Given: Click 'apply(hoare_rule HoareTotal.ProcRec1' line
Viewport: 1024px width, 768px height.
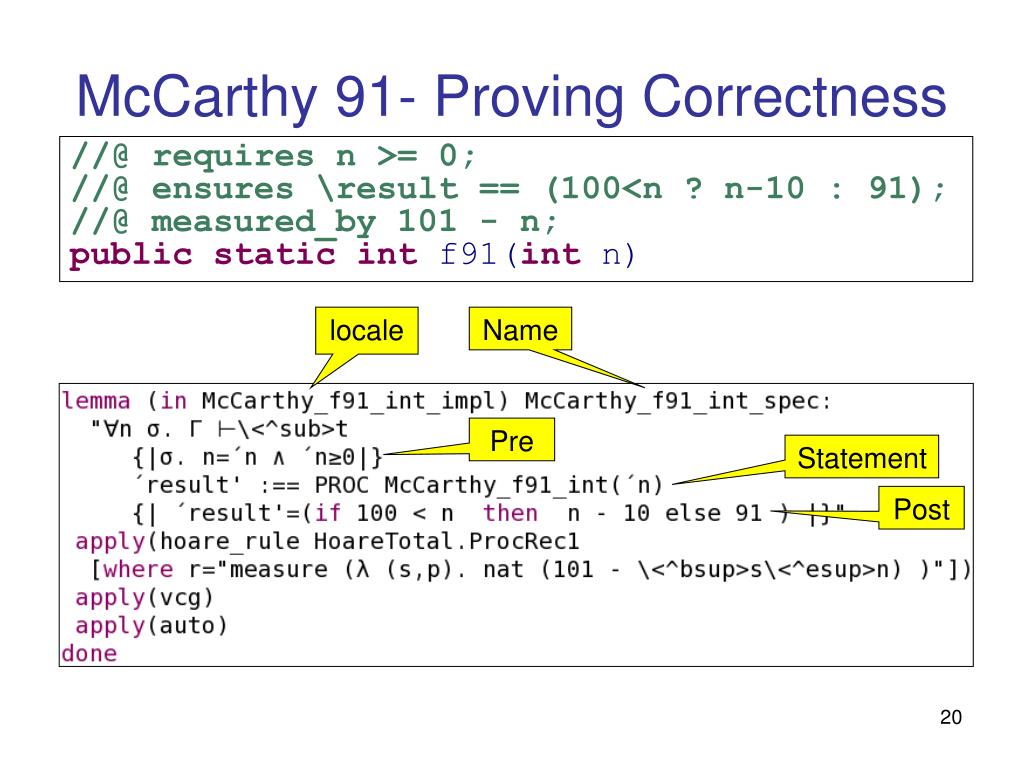Looking at the screenshot, I should (x=327, y=541).
